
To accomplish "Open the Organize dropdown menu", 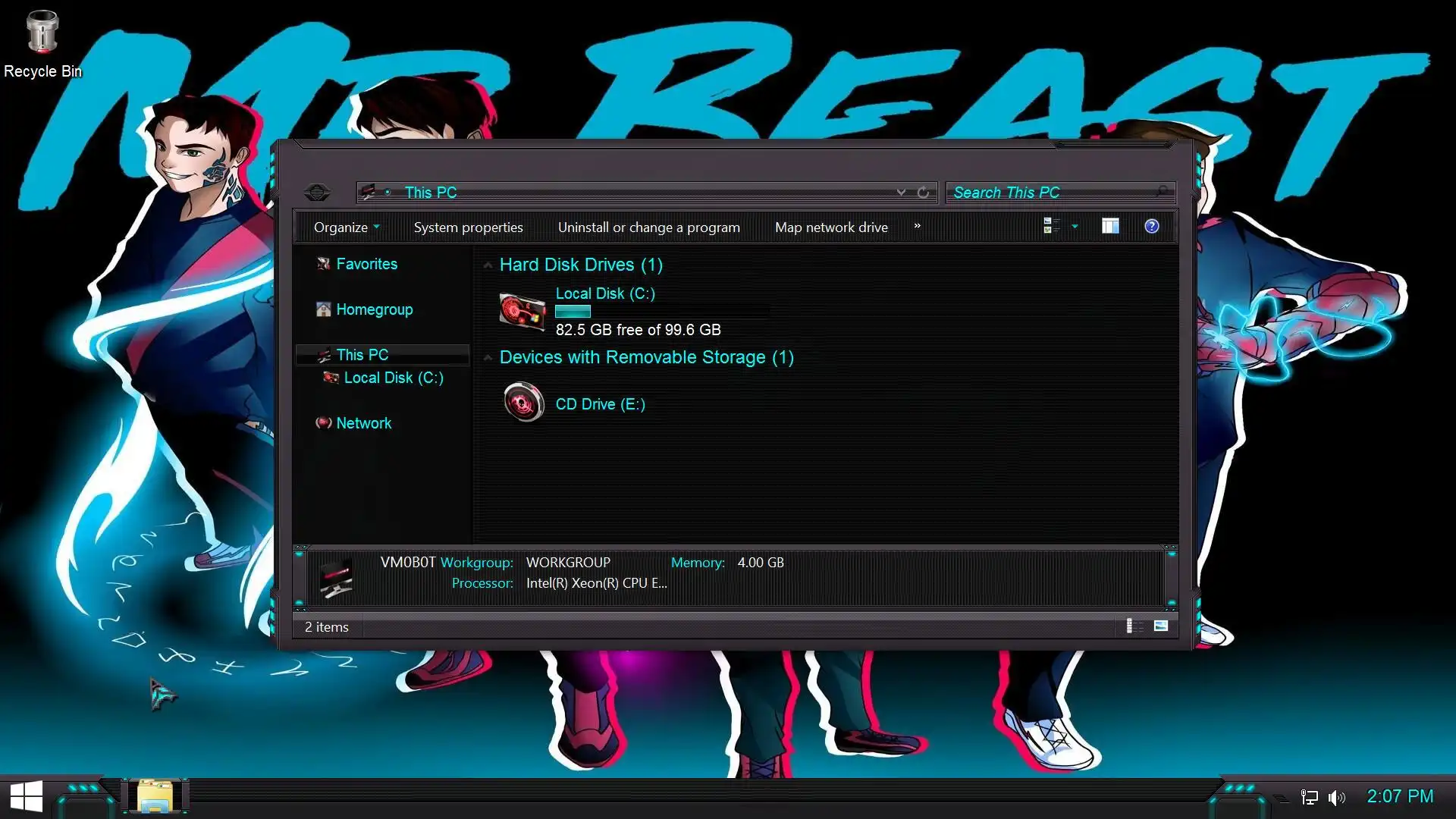I will coord(347,227).
